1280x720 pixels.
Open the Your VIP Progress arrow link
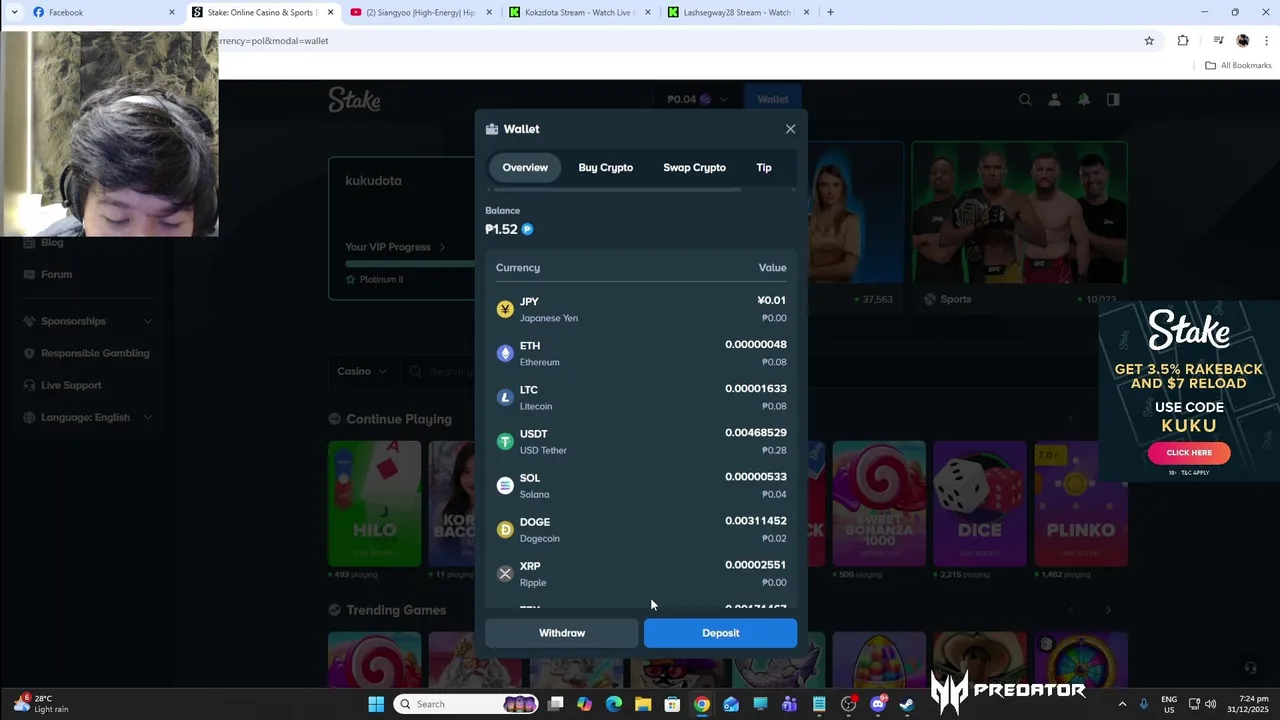[442, 247]
